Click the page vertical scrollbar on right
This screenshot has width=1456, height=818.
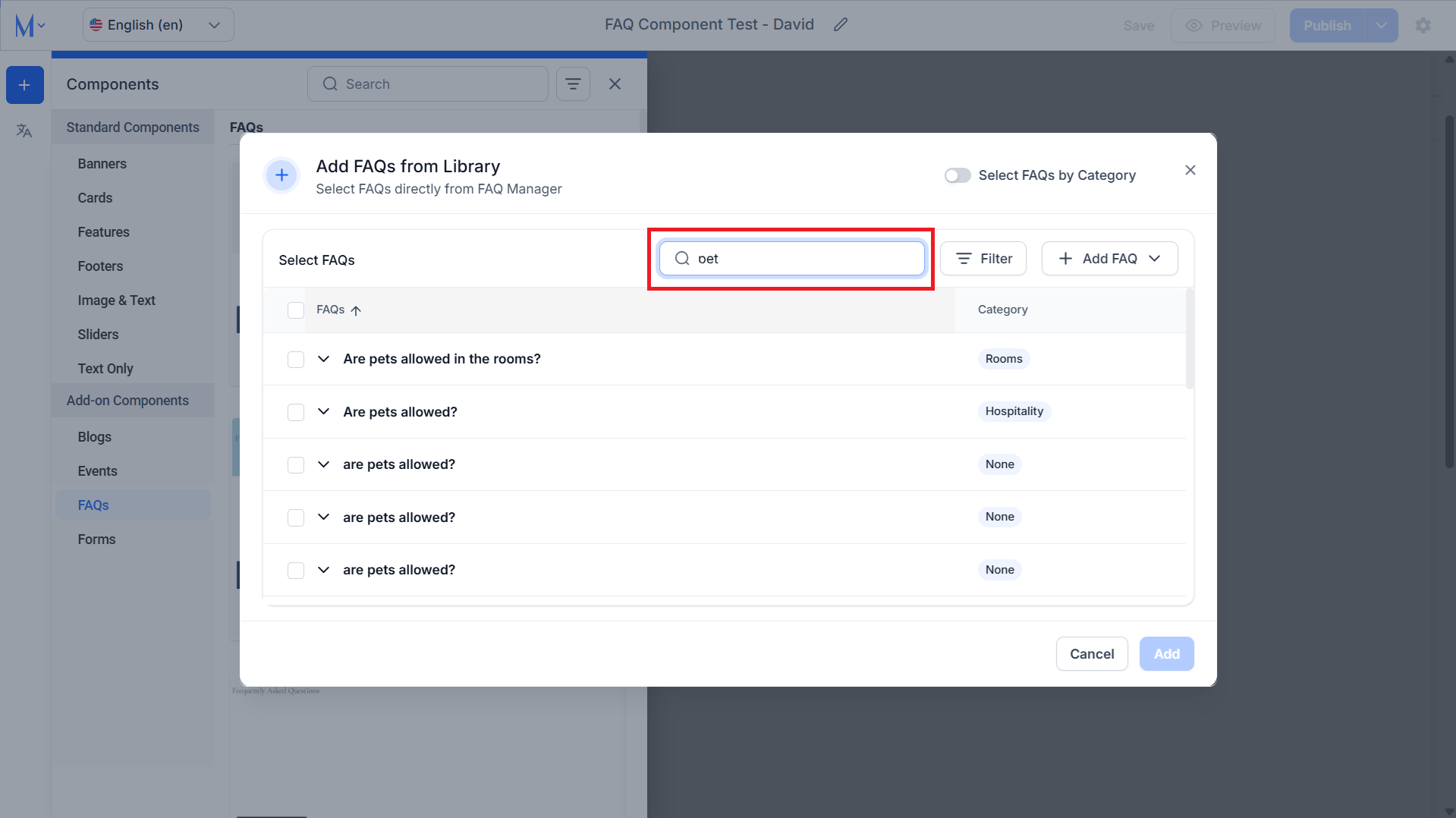tap(1449, 292)
